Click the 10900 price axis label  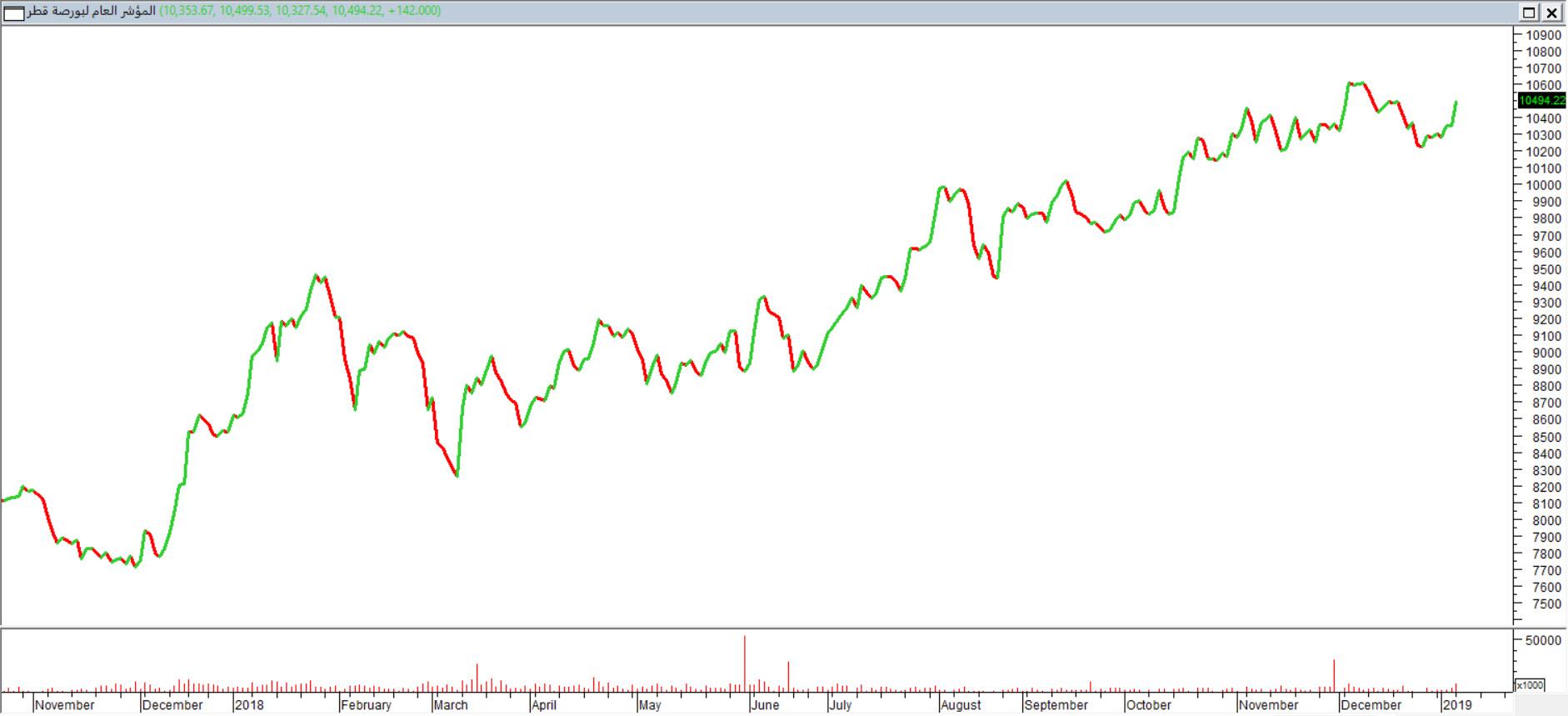coord(1543,35)
